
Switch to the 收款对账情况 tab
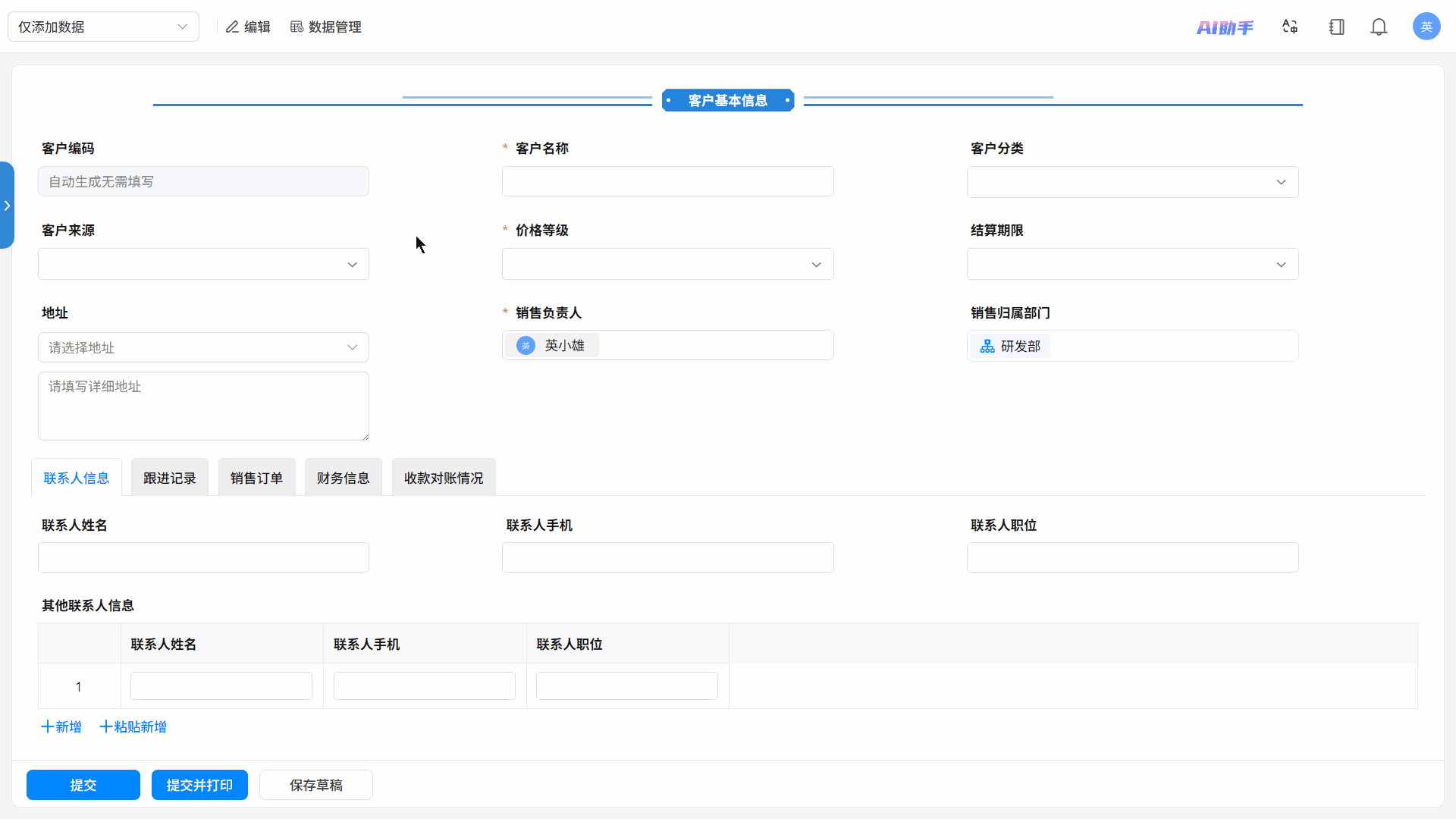pos(444,478)
